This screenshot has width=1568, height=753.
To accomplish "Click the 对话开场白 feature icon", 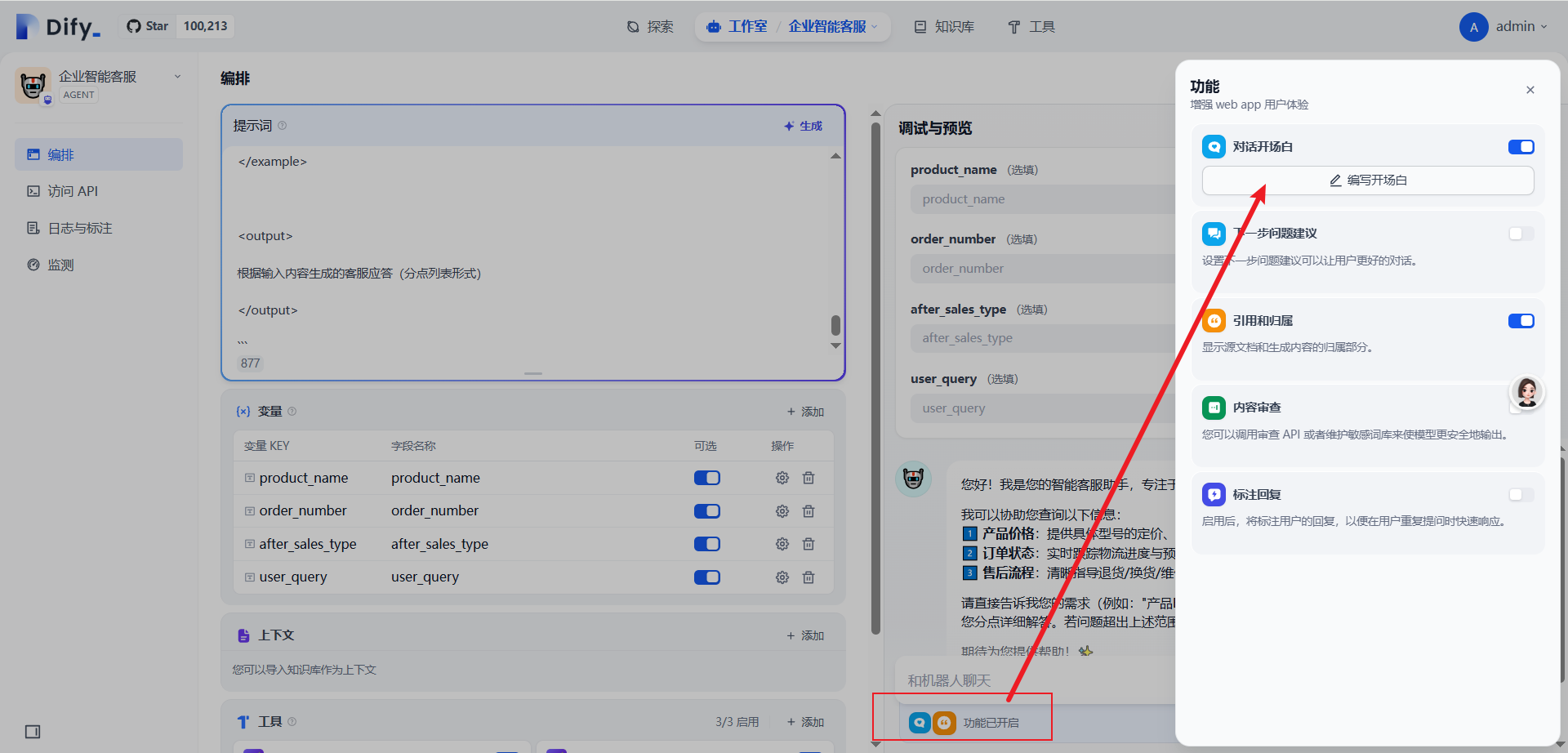I will [1214, 147].
